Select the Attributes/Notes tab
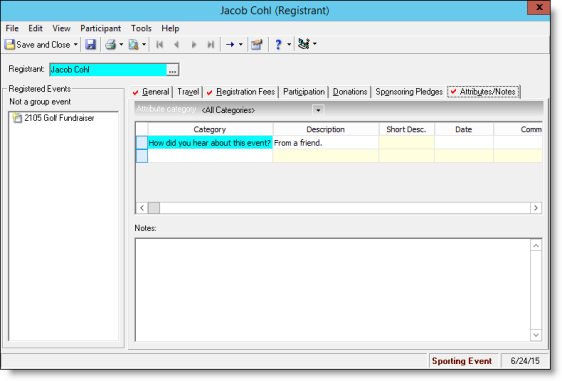 (484, 92)
